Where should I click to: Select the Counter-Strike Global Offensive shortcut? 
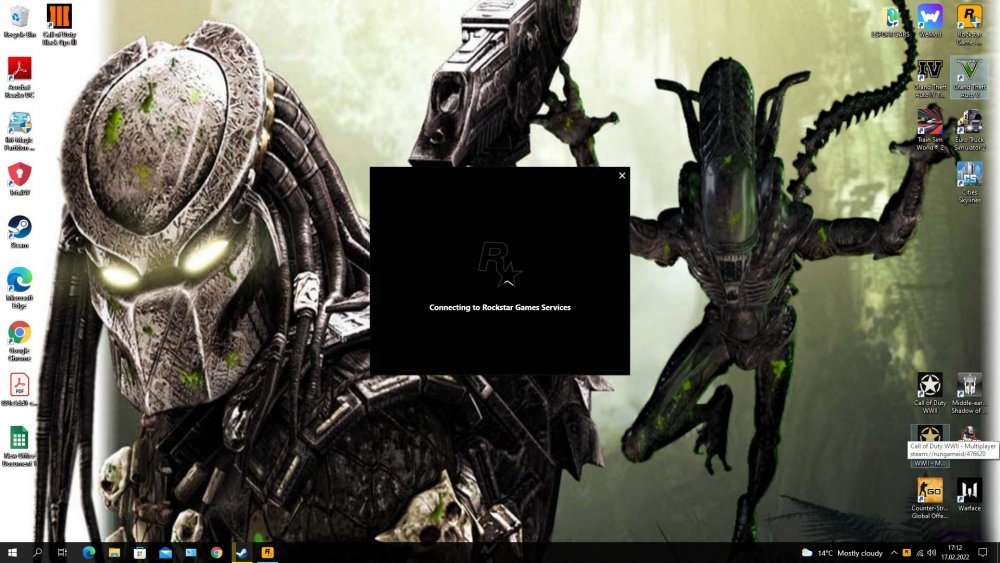930,499
